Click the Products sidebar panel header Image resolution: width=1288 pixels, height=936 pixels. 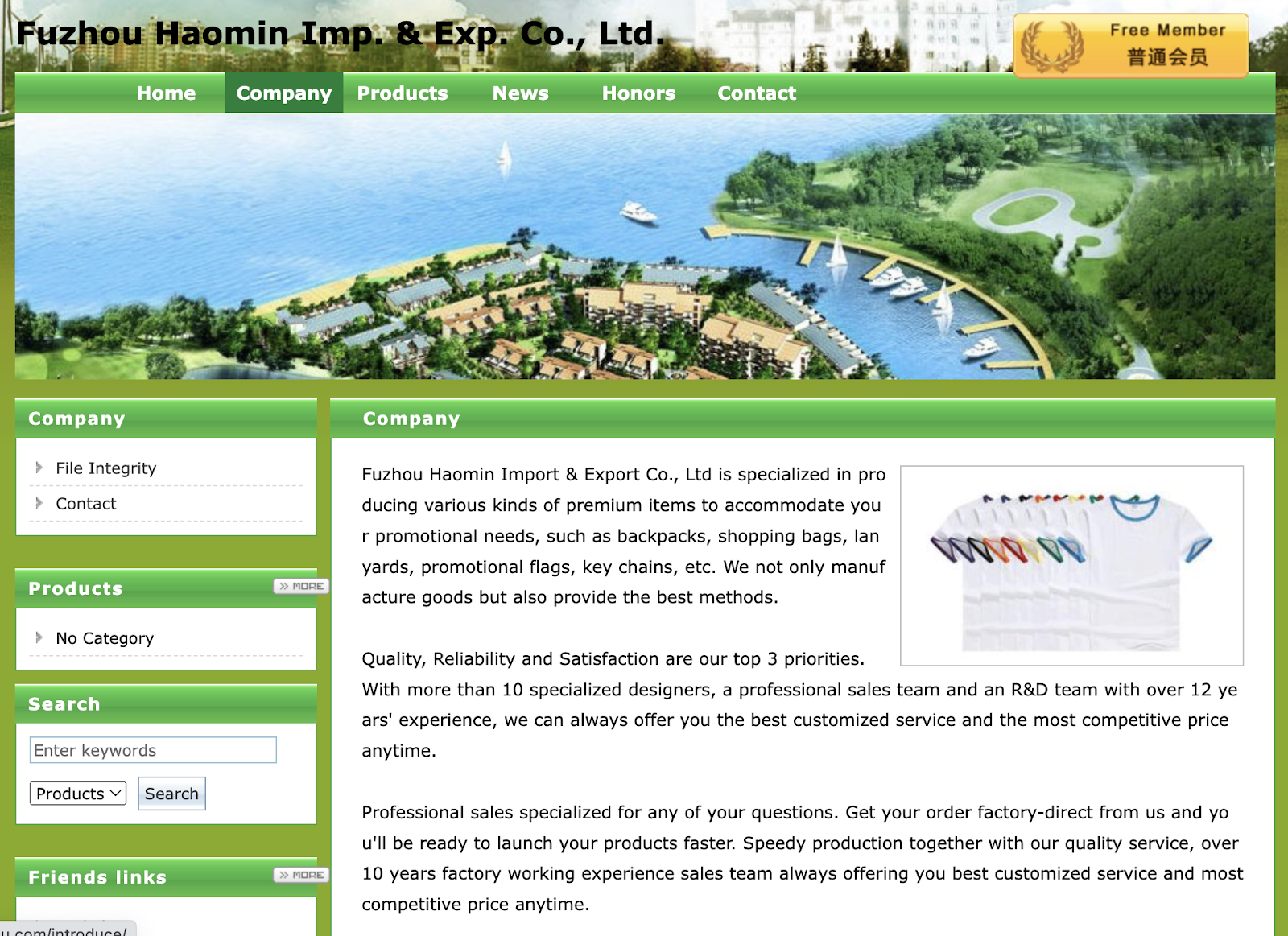[166, 588]
